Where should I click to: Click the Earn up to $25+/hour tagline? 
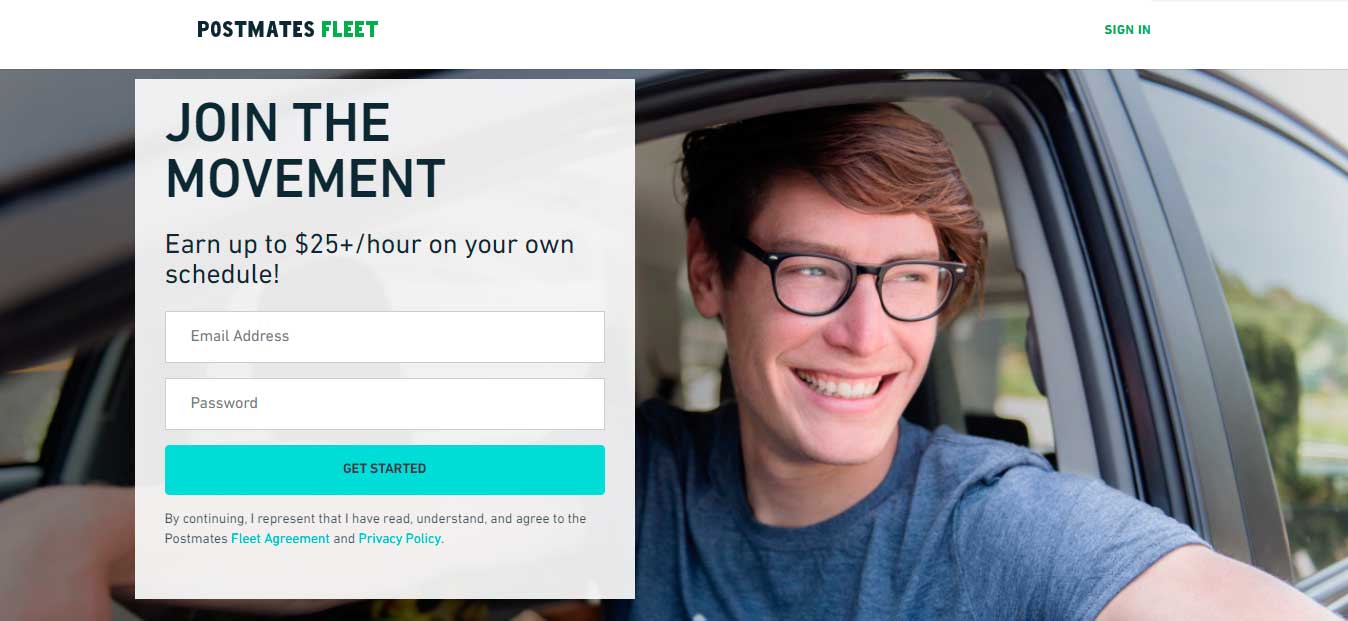369,259
